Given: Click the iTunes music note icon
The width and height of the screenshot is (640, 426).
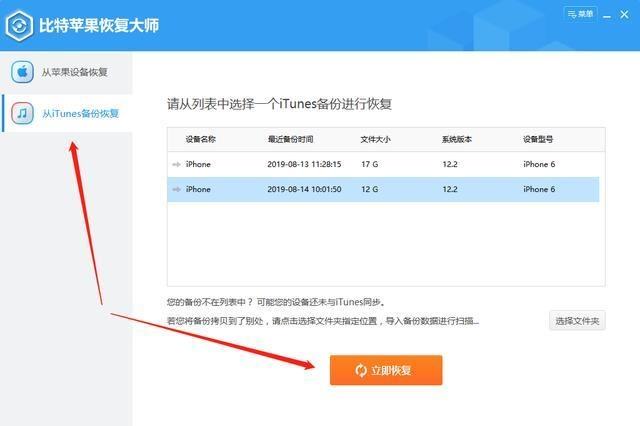Looking at the screenshot, I should [x=22, y=113].
